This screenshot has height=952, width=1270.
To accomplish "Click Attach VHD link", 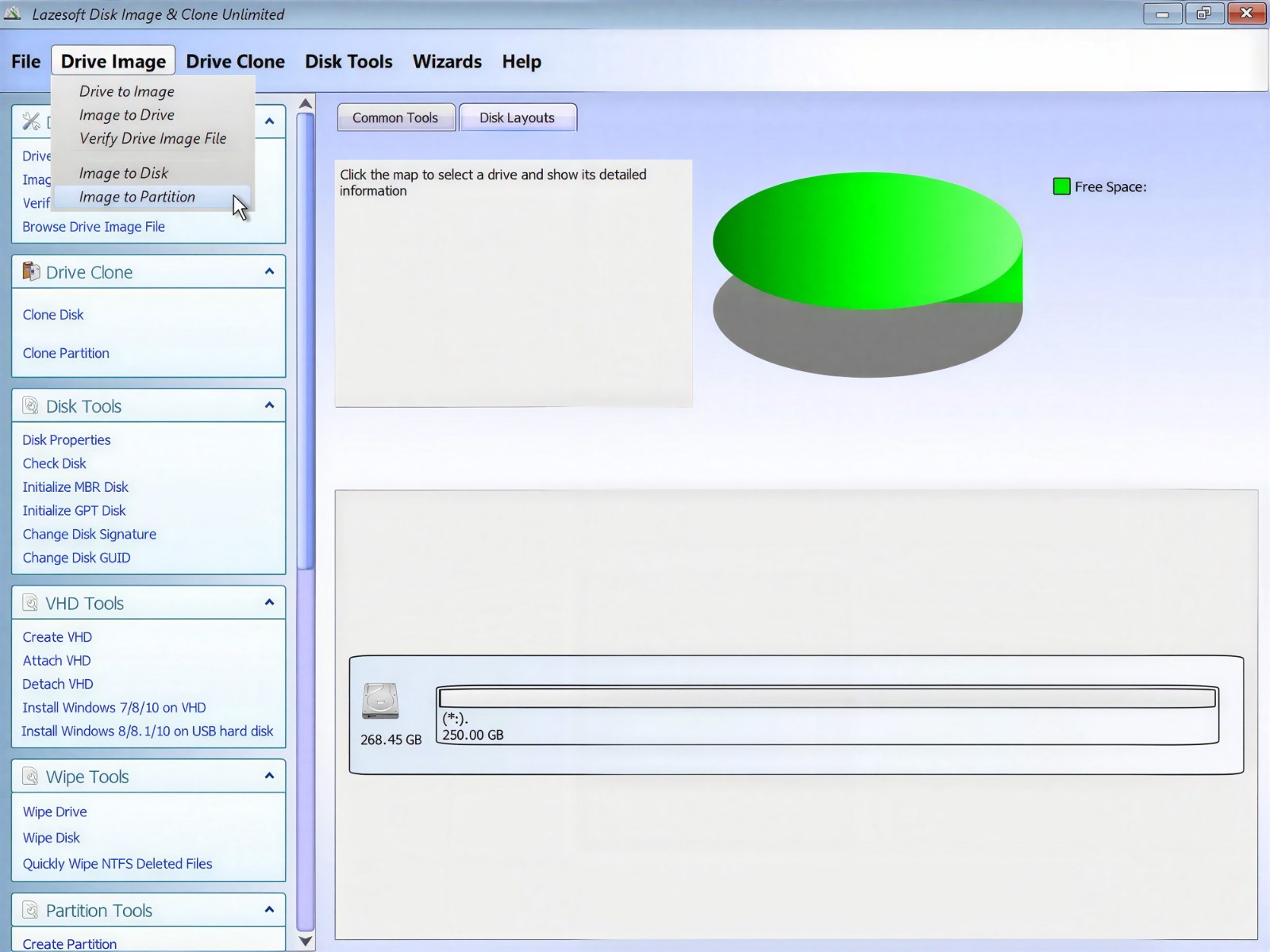I will pos(56,660).
